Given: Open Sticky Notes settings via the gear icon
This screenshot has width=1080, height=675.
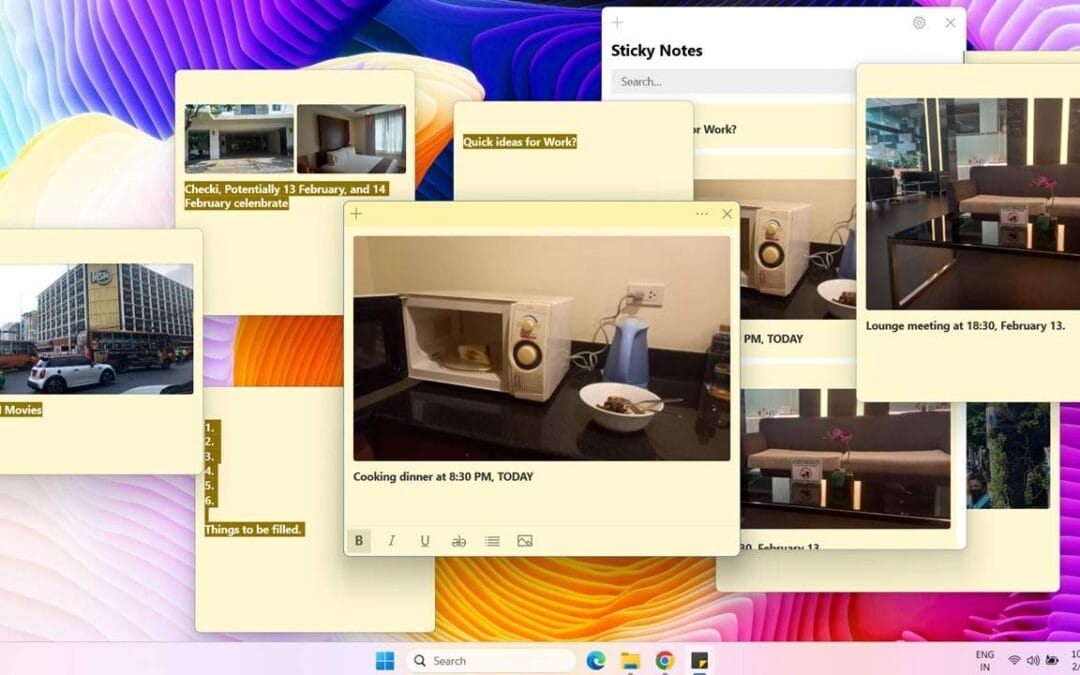Looking at the screenshot, I should click(919, 22).
